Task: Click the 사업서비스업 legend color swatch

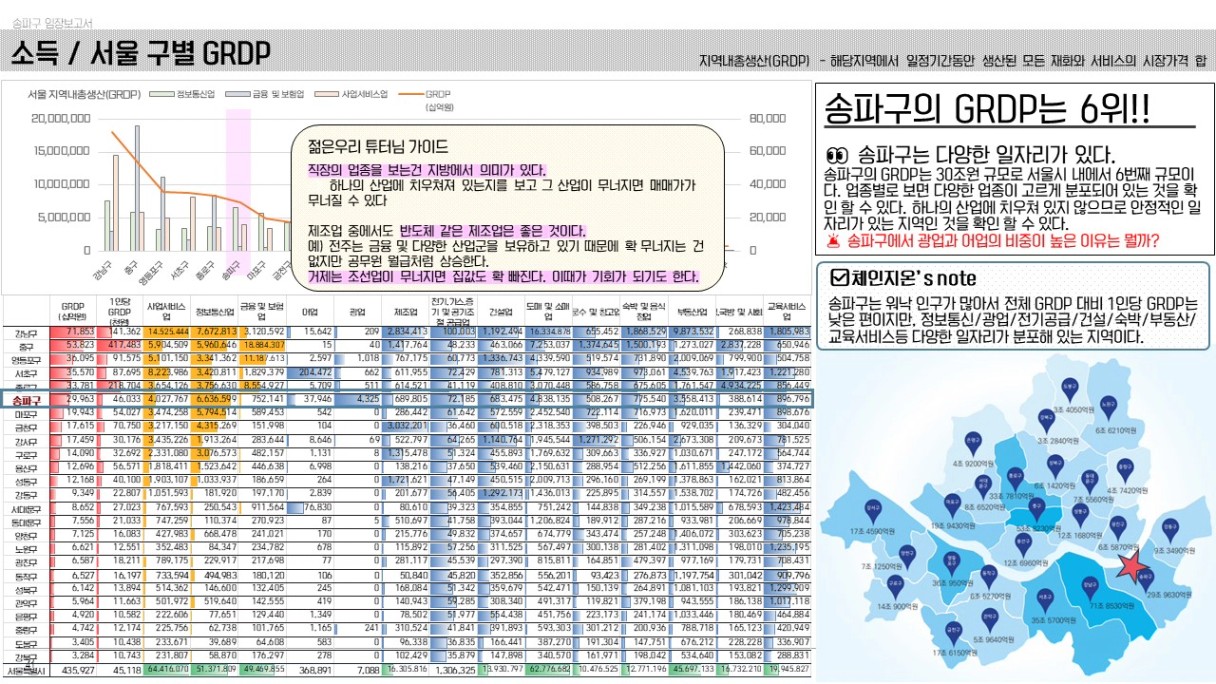Action: click(x=327, y=94)
